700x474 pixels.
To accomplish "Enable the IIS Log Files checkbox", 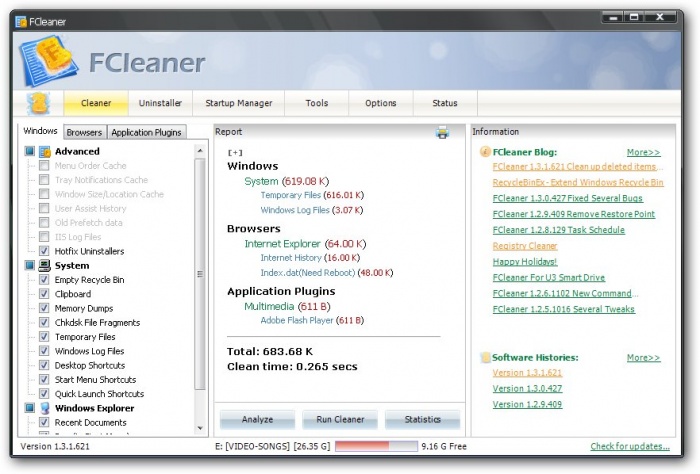I will [44, 237].
